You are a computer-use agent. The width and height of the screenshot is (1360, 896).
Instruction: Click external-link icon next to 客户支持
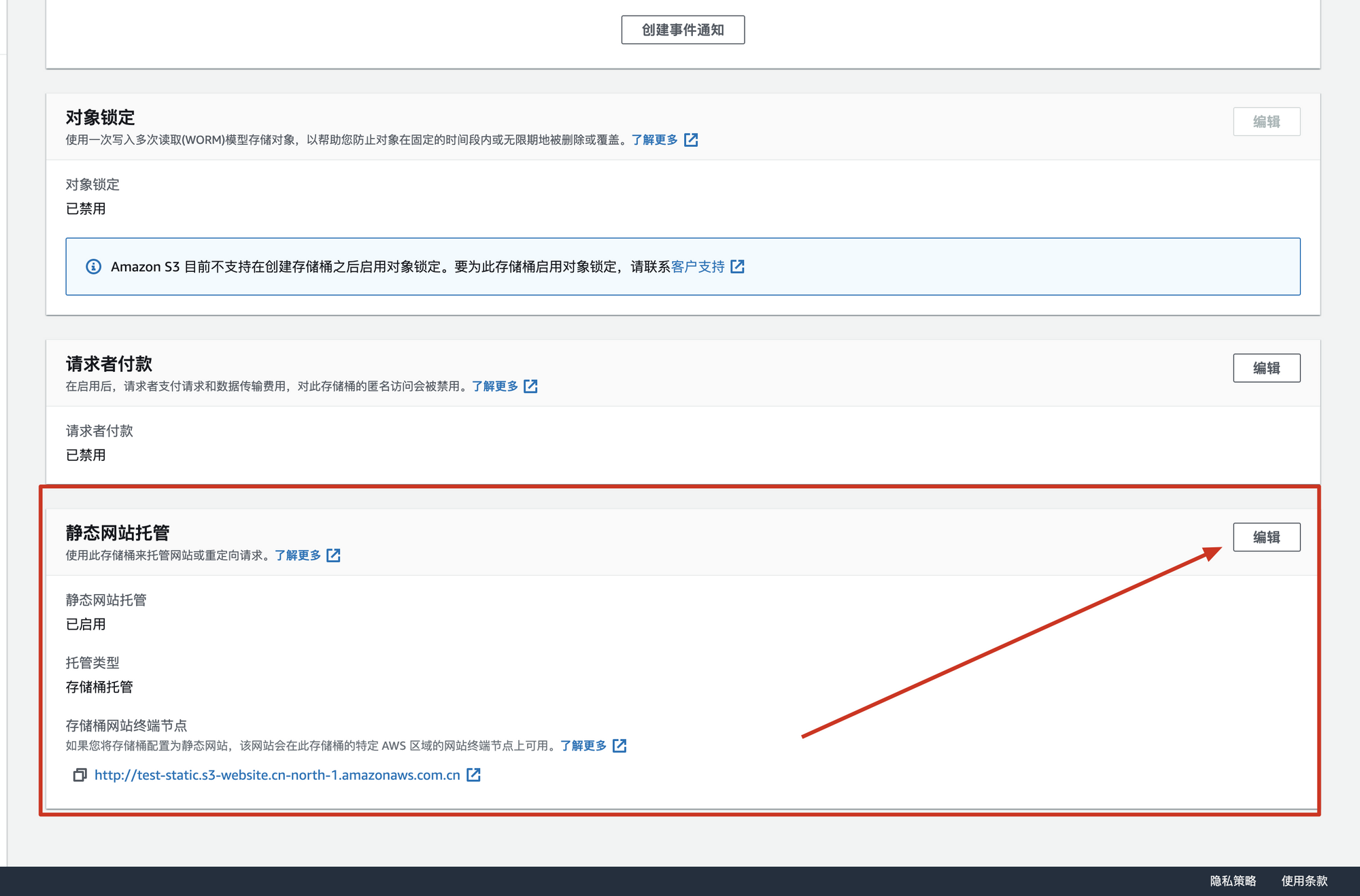tap(738, 266)
